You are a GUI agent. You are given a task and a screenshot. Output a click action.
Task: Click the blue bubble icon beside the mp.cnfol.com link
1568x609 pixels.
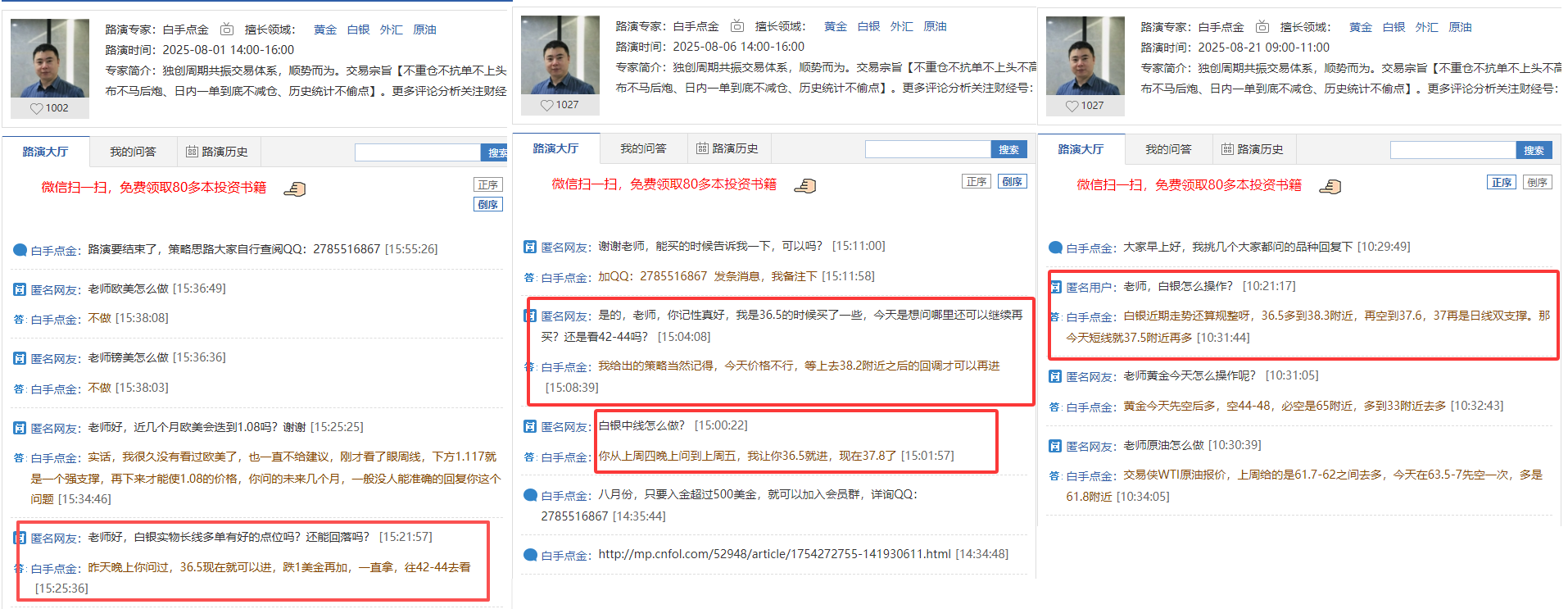pyautogui.click(x=531, y=555)
